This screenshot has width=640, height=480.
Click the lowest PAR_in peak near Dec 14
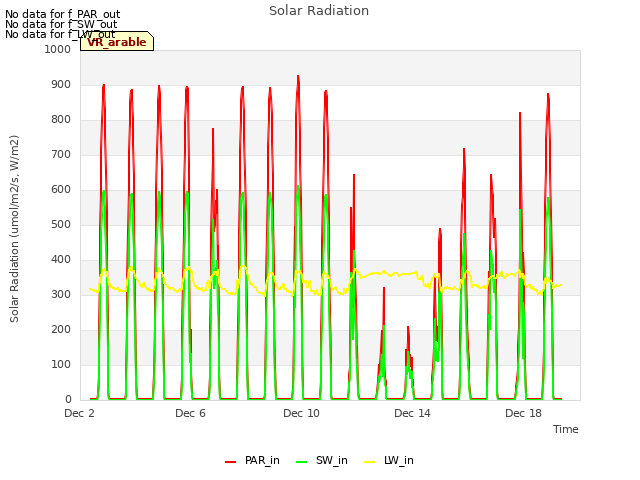pos(408,328)
